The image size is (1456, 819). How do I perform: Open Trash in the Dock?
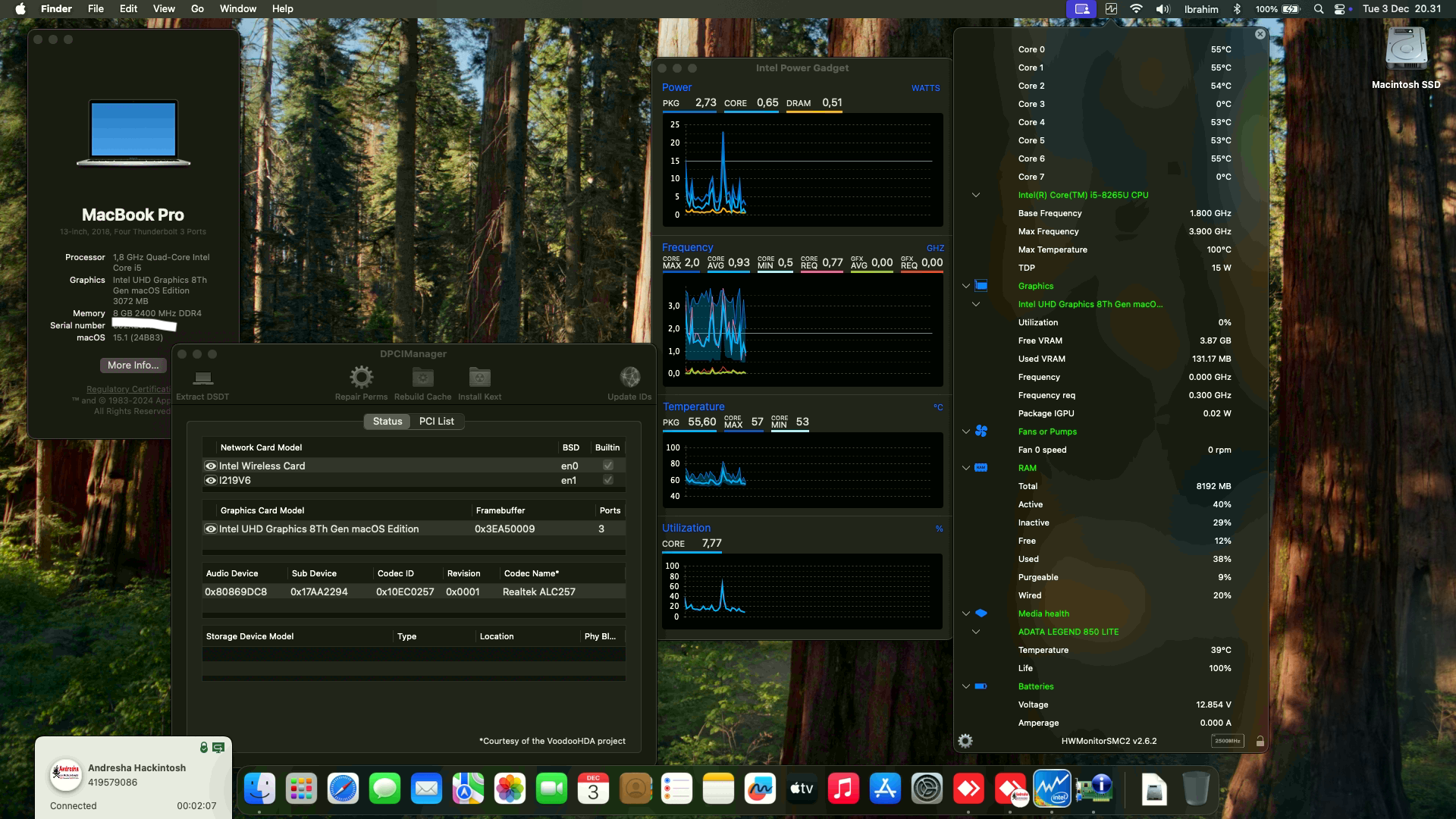click(x=1196, y=789)
